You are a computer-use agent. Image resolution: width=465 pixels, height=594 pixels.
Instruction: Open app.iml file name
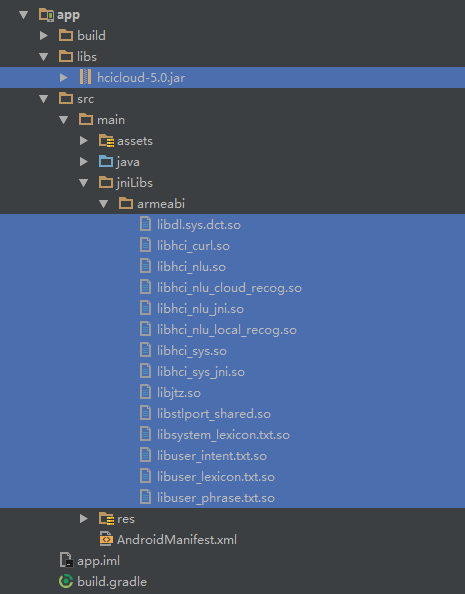99,561
